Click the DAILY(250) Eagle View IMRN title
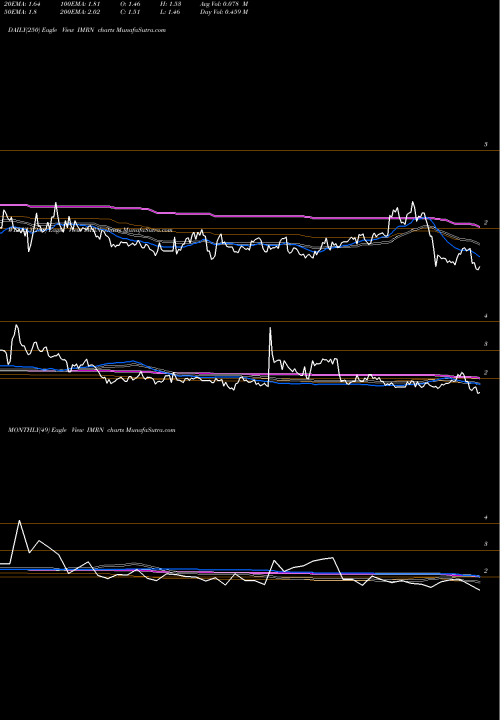This screenshot has height=720, width=500. tap(87, 30)
